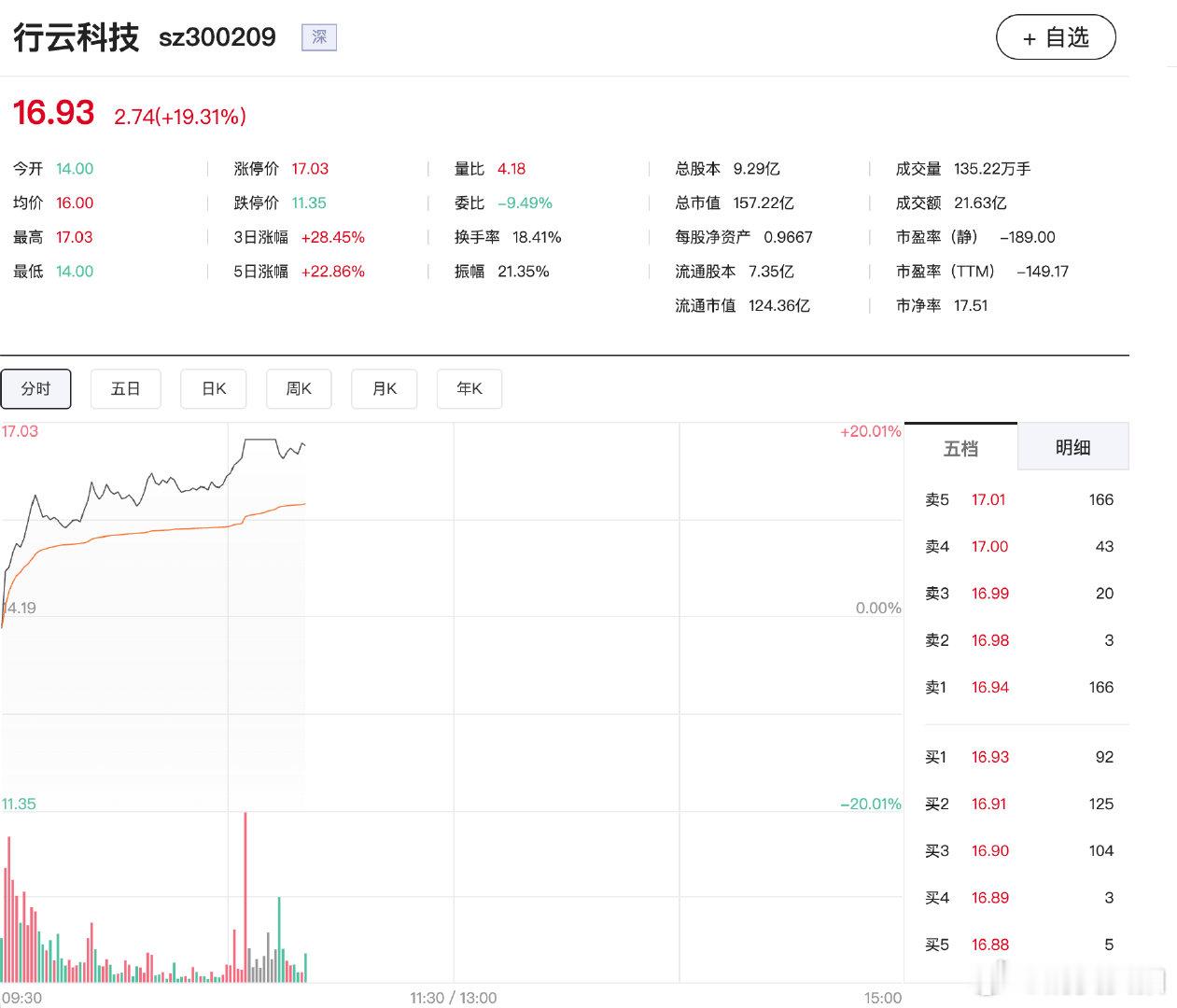The width and height of the screenshot is (1177, 1008).
Task: Click the 振幅 value 21.35%
Action: tap(524, 272)
